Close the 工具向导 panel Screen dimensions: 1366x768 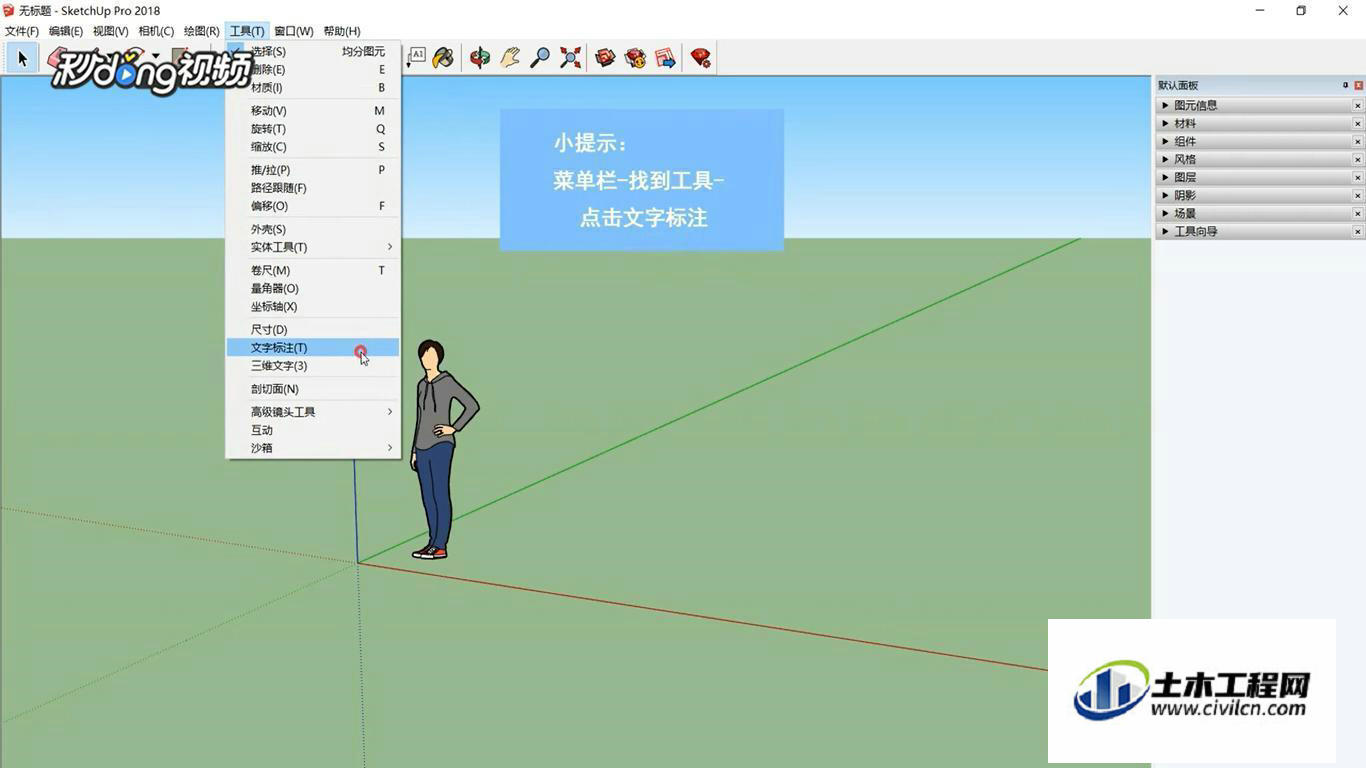click(1358, 231)
